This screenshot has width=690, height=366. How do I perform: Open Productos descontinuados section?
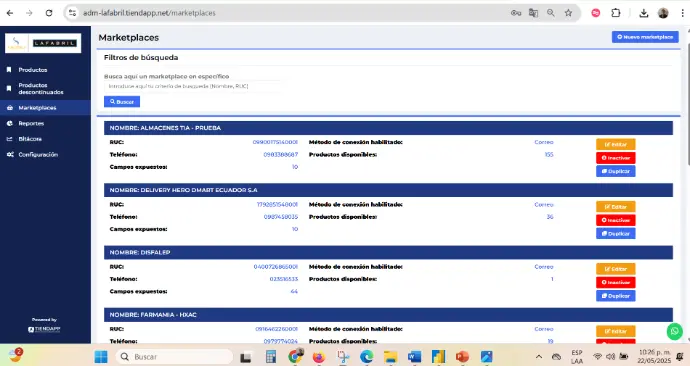[x=40, y=88]
